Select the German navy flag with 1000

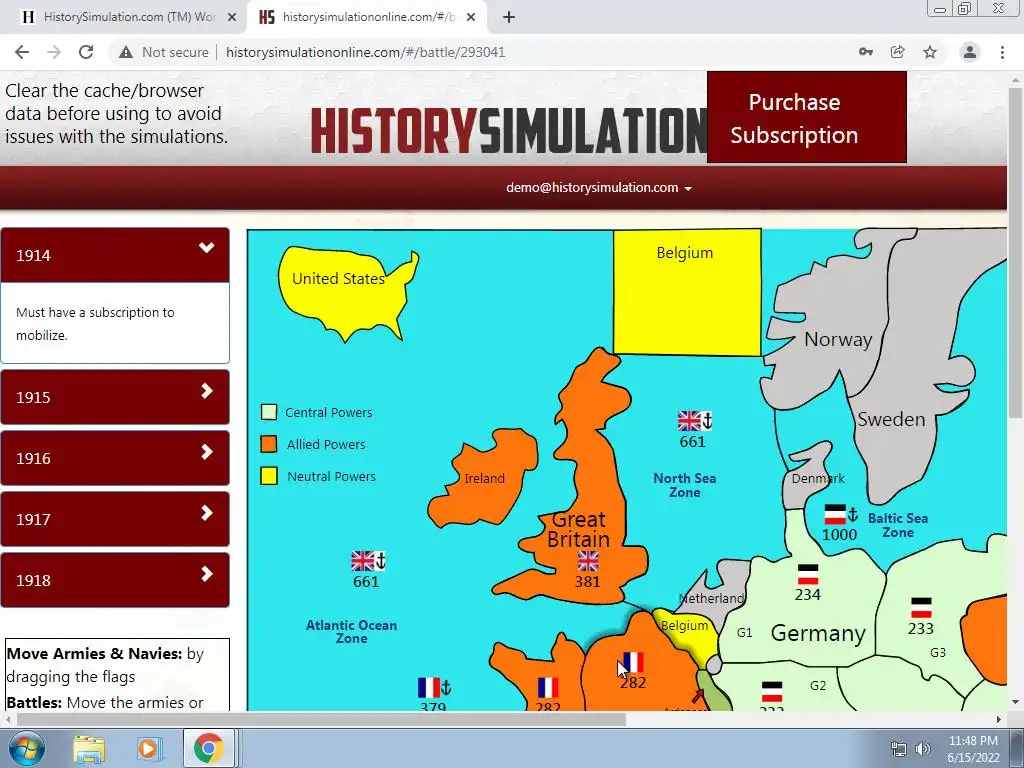[x=840, y=515]
